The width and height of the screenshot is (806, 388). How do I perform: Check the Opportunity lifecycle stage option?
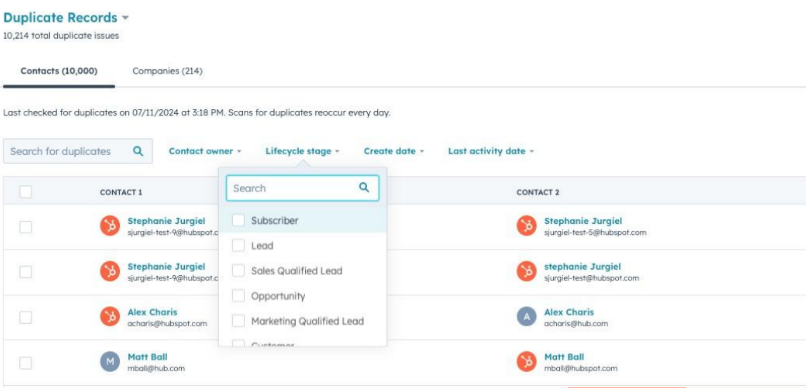tap(238, 296)
